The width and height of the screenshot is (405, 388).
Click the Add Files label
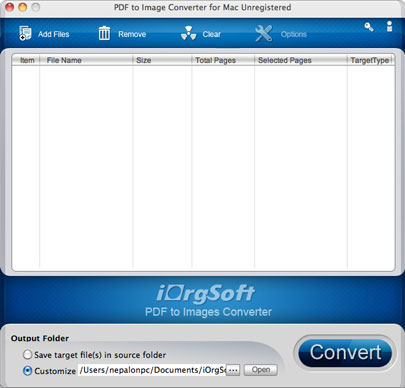[x=54, y=34]
